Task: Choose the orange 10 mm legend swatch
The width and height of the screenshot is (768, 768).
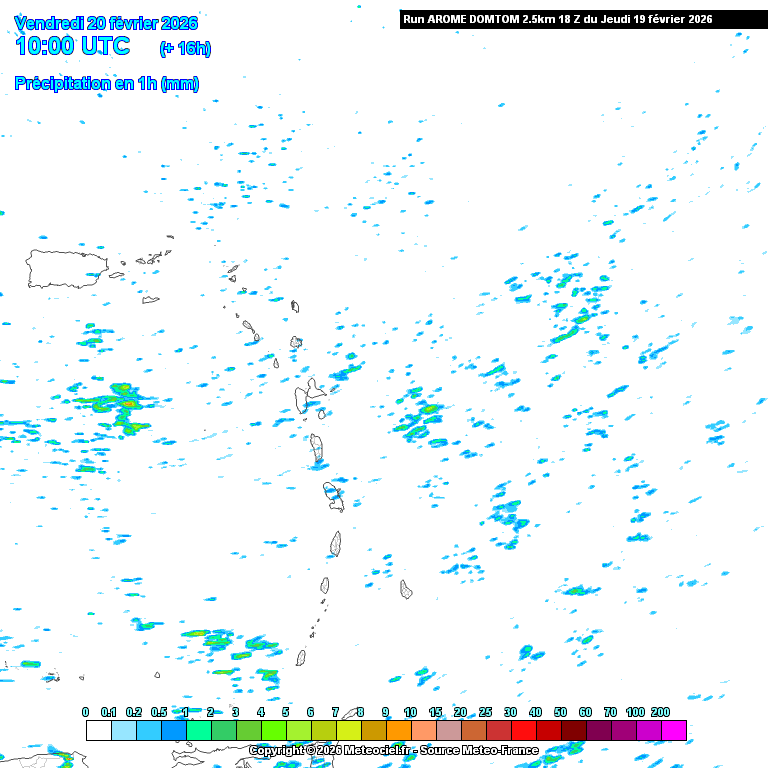Action: click(x=423, y=730)
